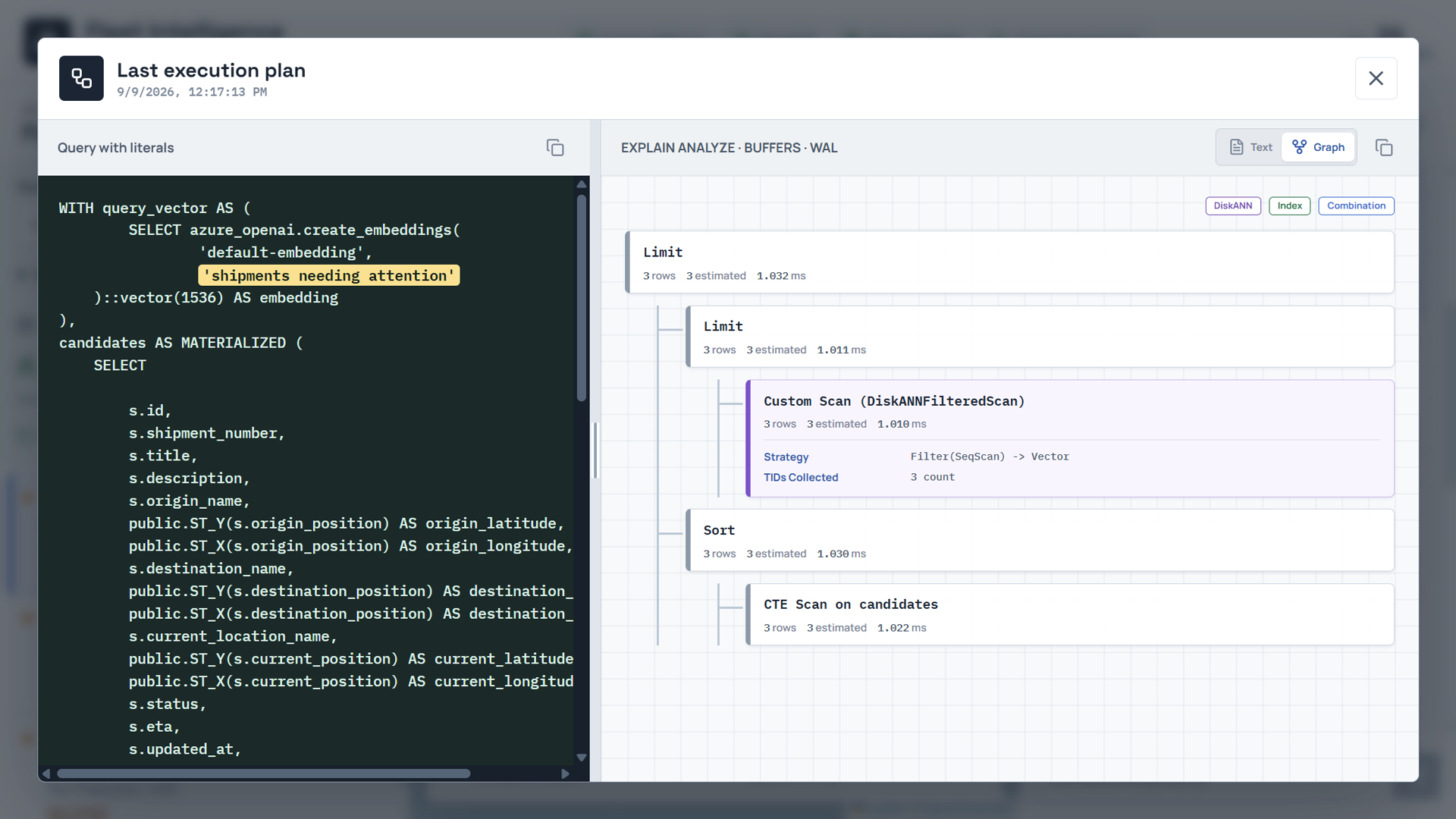Copy the EXPLAIN ANALYZE output
Screen dimensions: 1456x819
click(1384, 148)
